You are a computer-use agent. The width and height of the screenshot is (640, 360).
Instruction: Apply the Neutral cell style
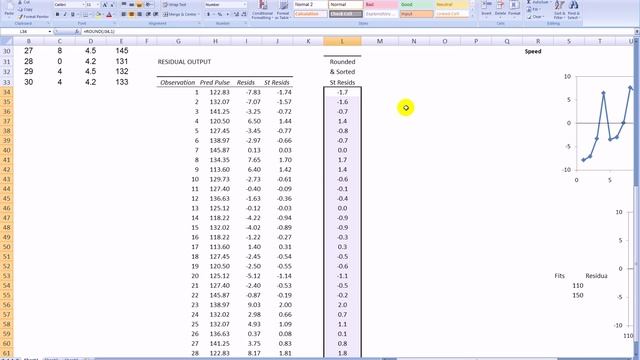[451, 4]
